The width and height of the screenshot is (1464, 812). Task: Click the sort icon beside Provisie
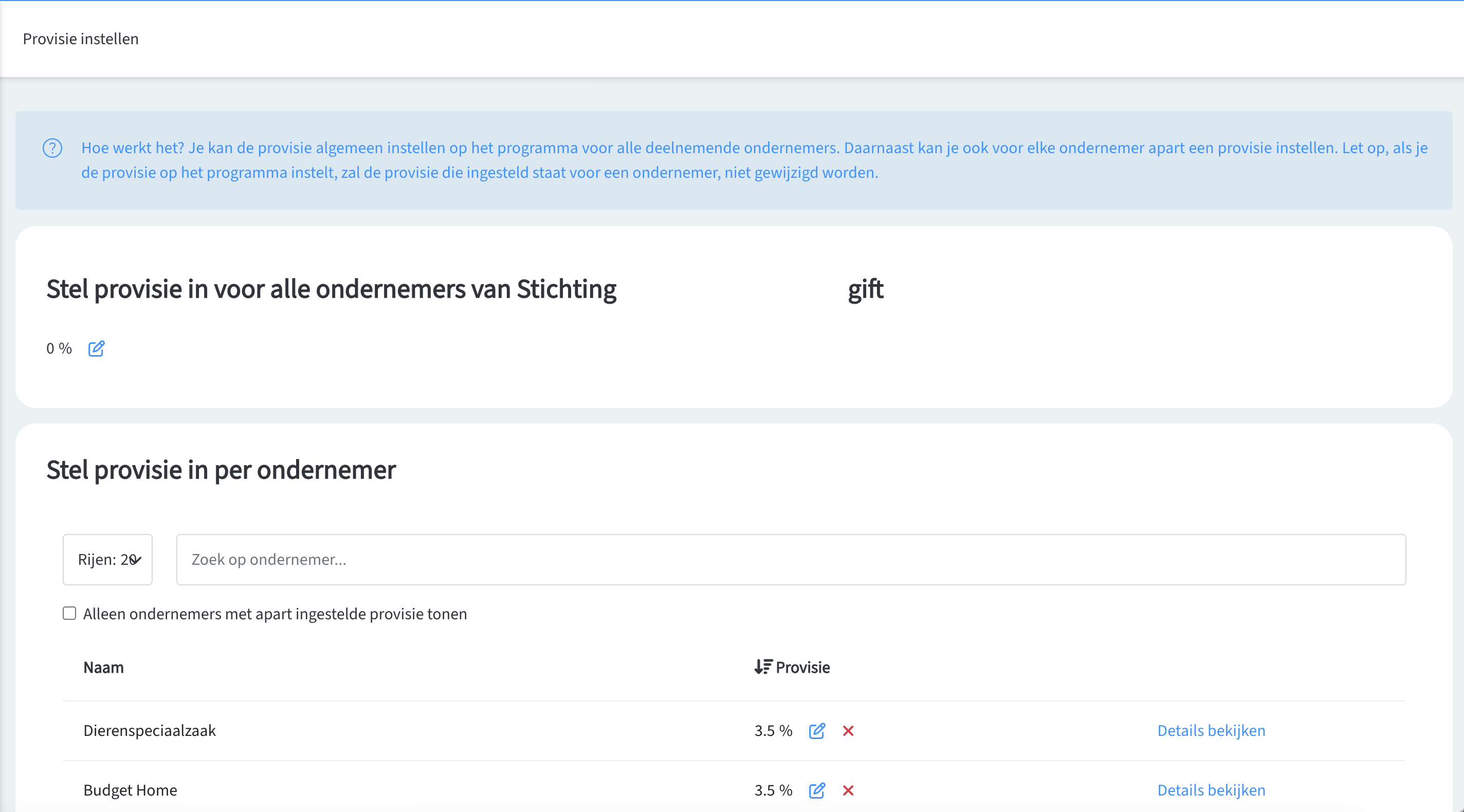coord(763,667)
